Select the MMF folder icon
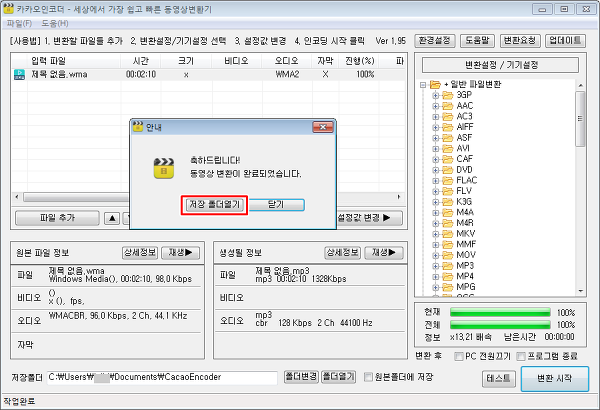This screenshot has width=600, height=410. pos(447,245)
